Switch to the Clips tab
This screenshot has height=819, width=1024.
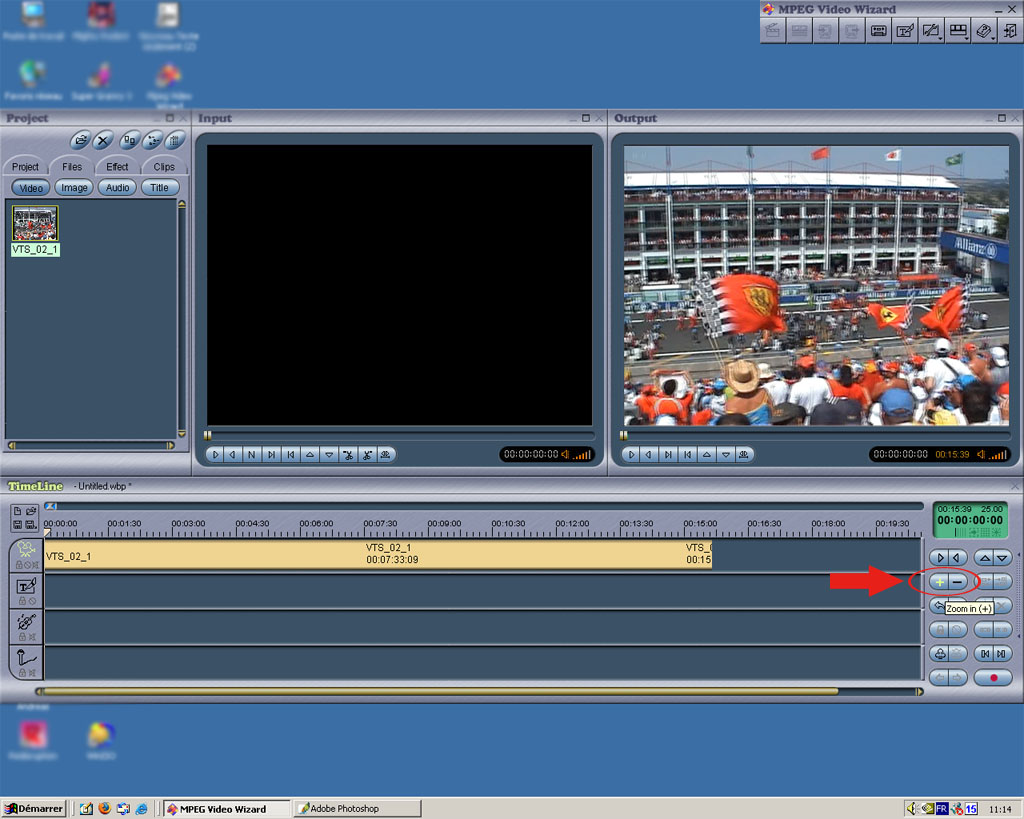coord(164,167)
